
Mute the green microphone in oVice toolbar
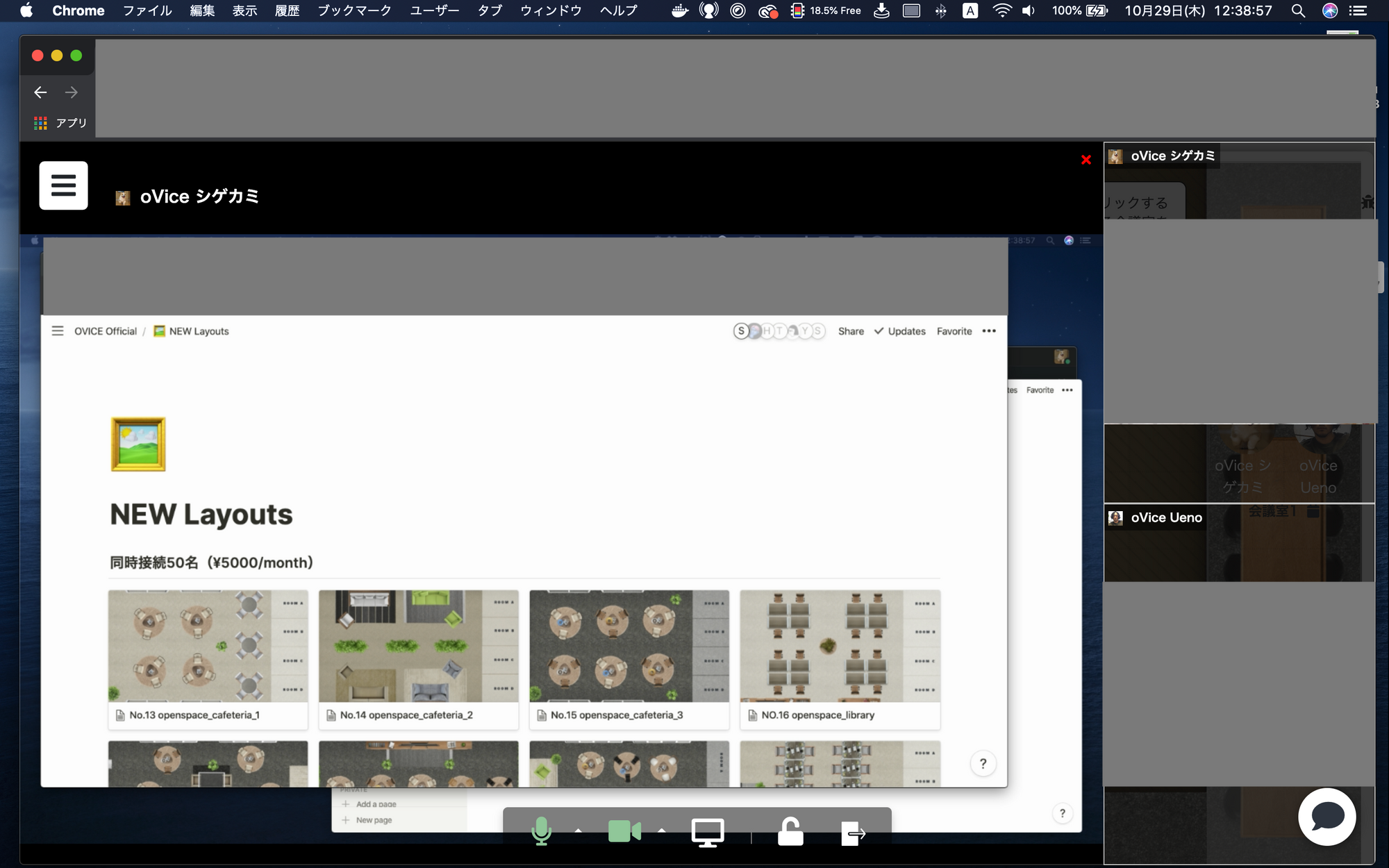pos(541,831)
